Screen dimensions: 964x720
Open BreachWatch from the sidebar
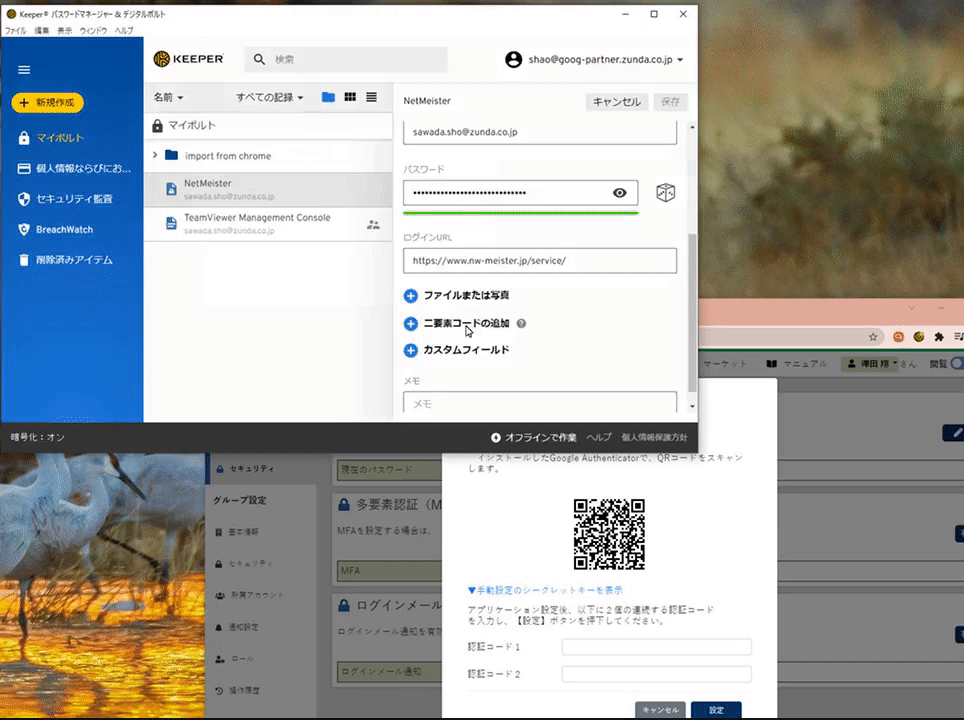click(x=64, y=229)
